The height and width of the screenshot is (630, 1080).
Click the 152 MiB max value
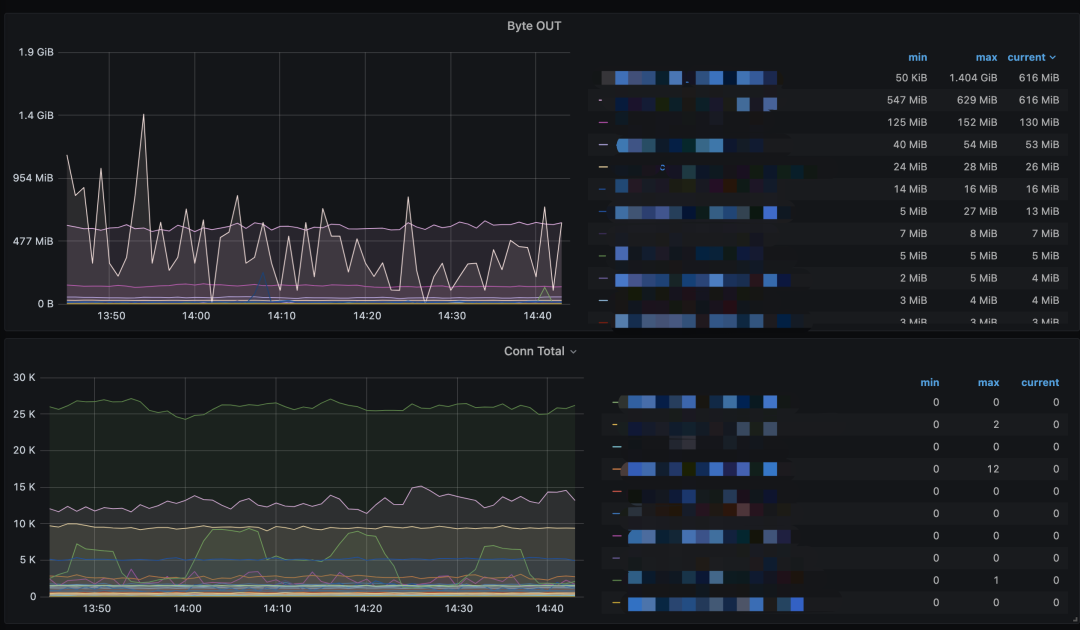point(977,122)
